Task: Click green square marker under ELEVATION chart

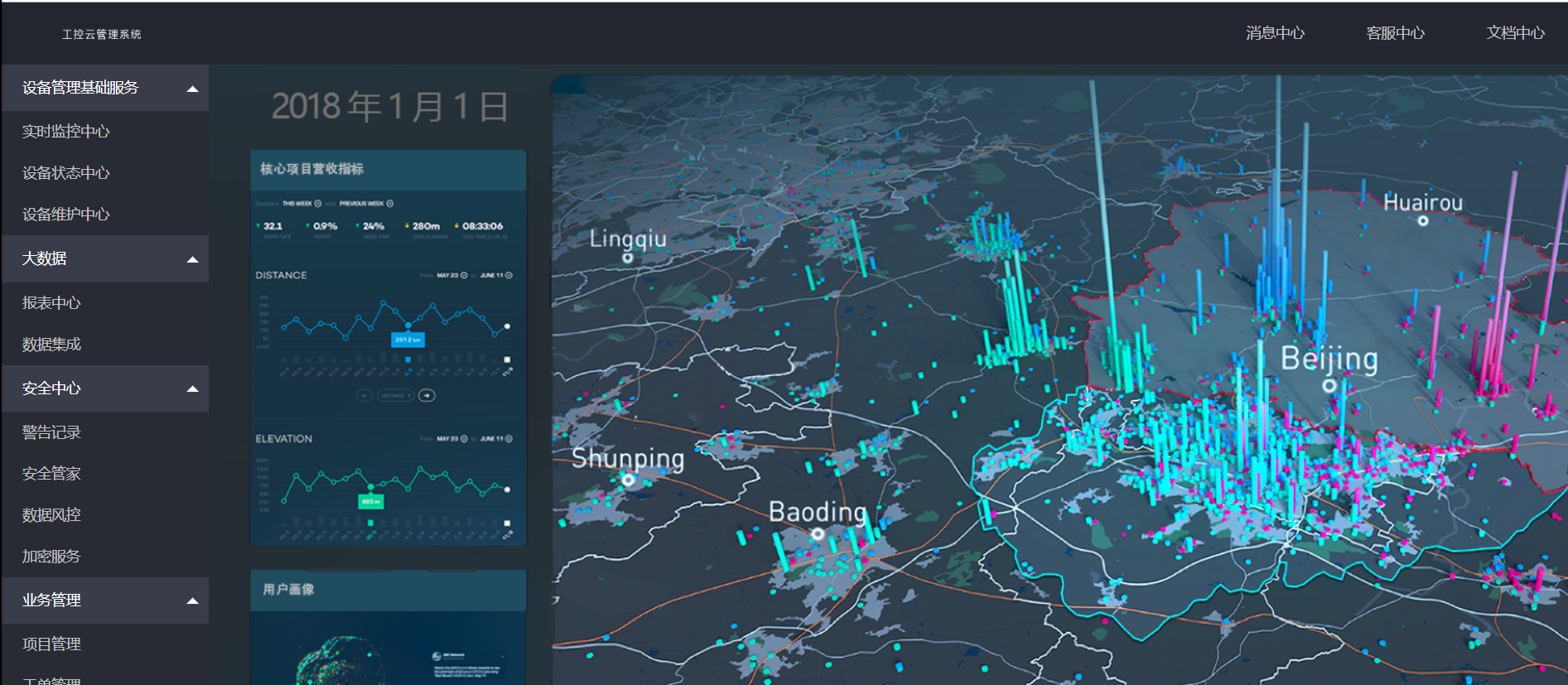Action: (370, 523)
